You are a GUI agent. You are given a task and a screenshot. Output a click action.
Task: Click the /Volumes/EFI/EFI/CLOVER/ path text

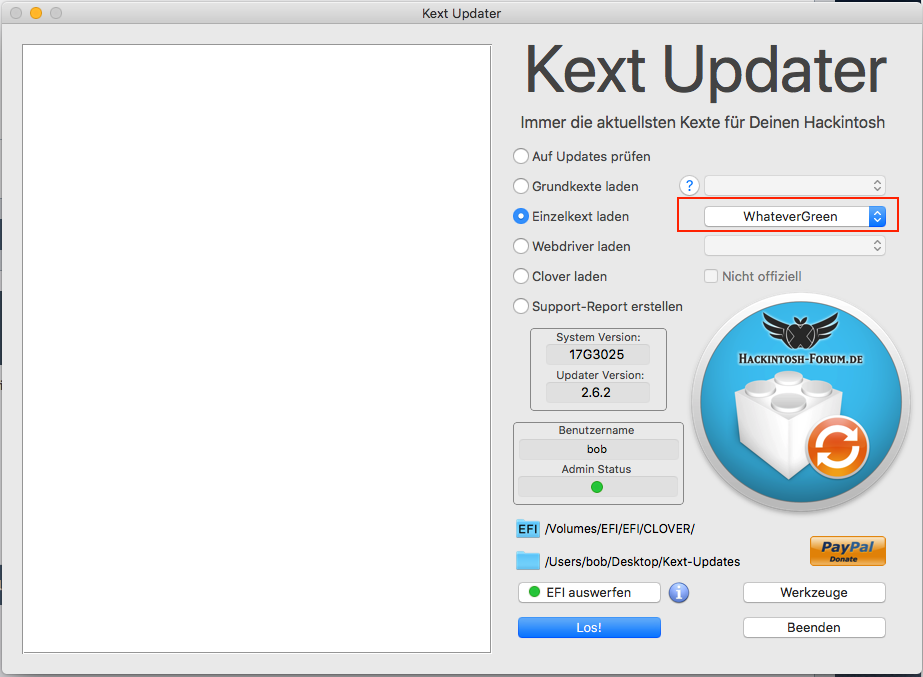click(620, 529)
